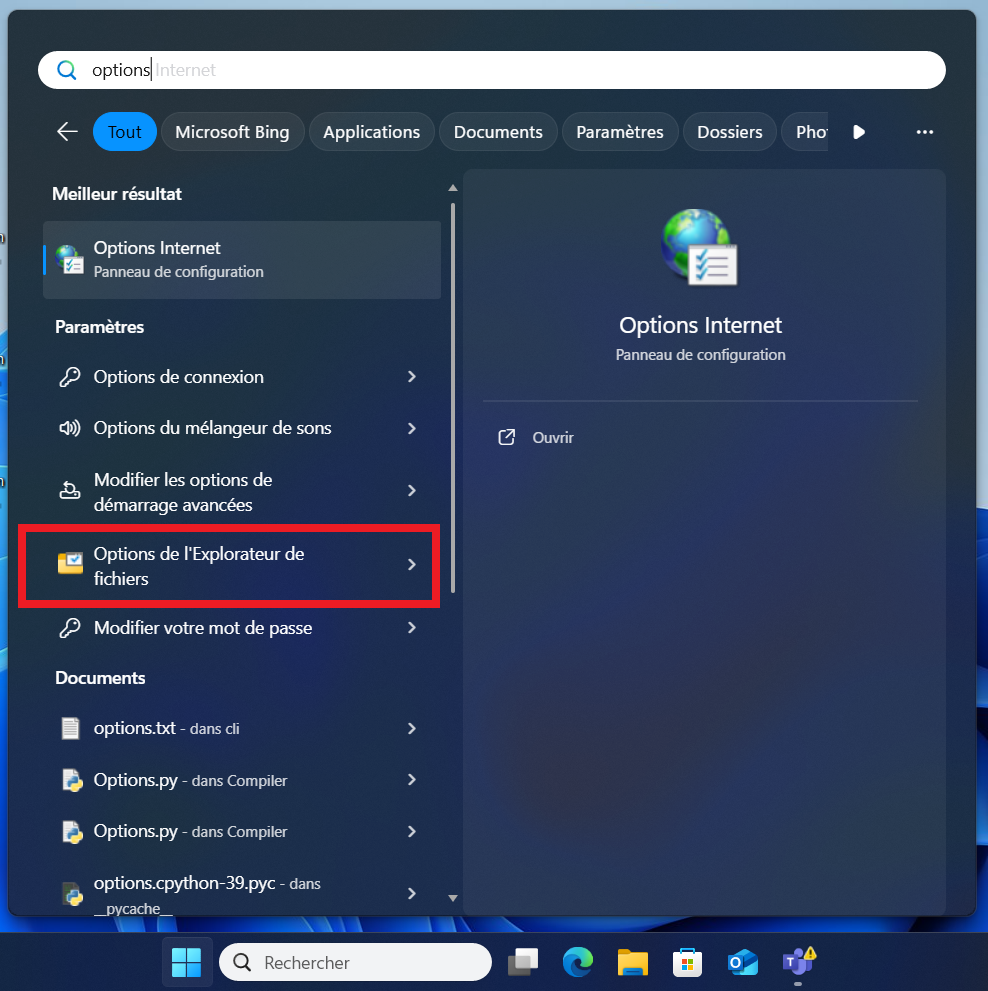Click Ouvrir to open Options Internet
This screenshot has height=991, width=988.
point(552,438)
